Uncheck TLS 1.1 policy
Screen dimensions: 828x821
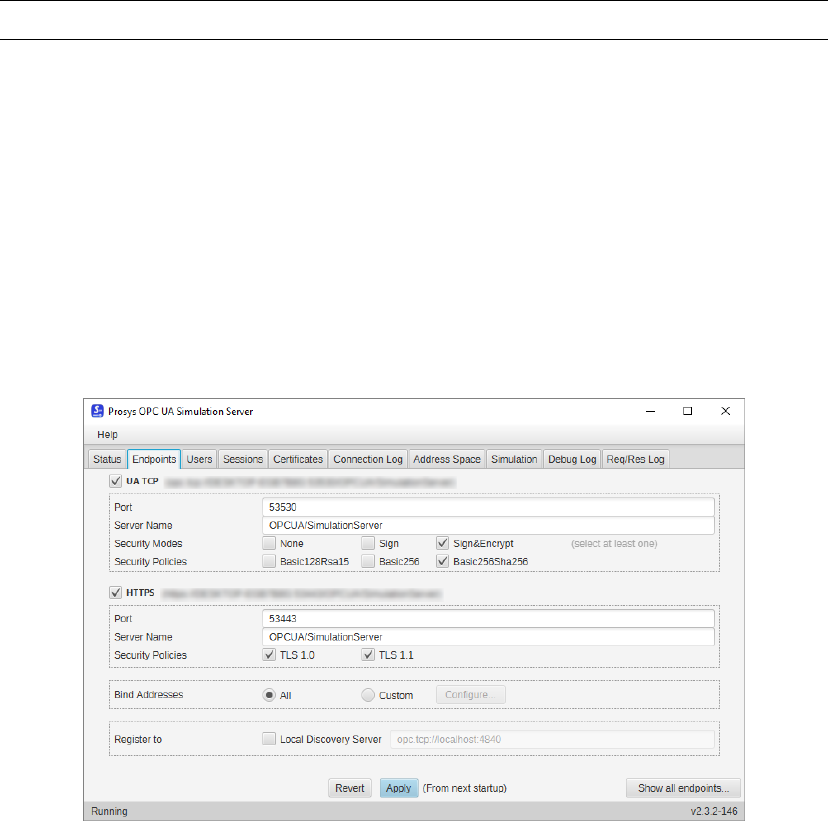tap(368, 655)
